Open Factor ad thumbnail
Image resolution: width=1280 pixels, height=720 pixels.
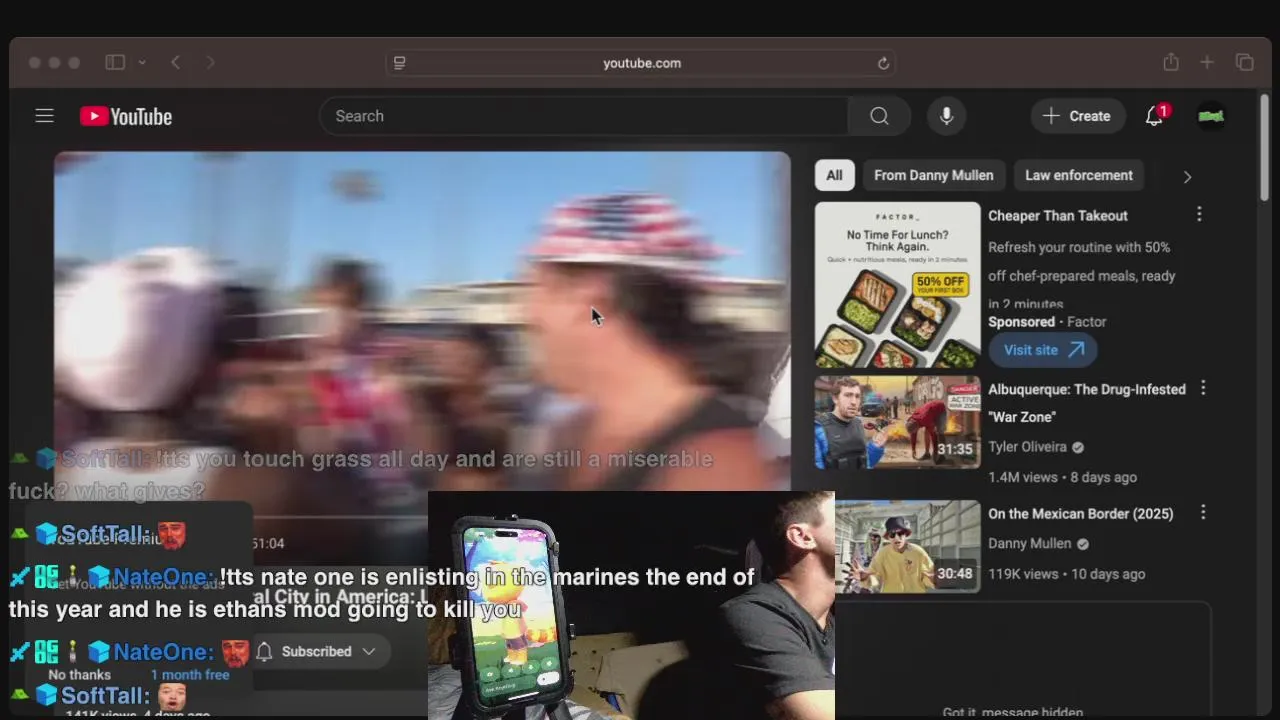click(x=898, y=285)
